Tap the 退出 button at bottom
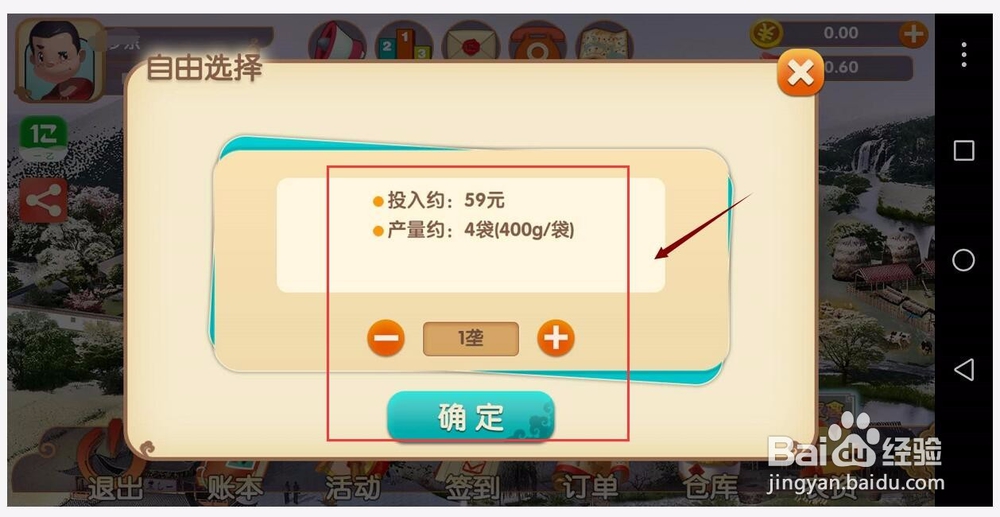Image resolution: width=1000 pixels, height=517 pixels. coord(115,488)
